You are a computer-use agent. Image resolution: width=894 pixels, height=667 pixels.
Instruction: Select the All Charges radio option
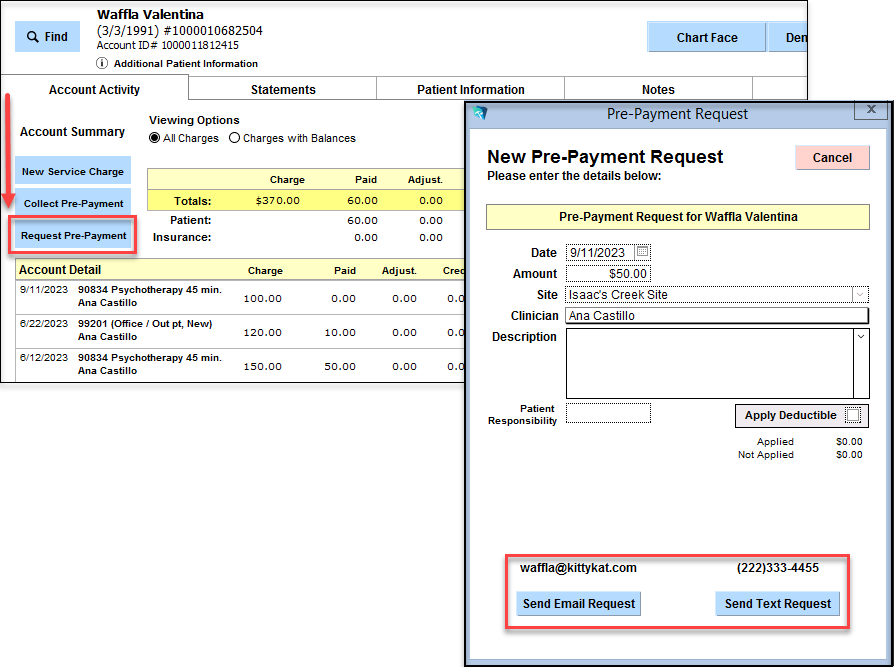pyautogui.click(x=155, y=138)
